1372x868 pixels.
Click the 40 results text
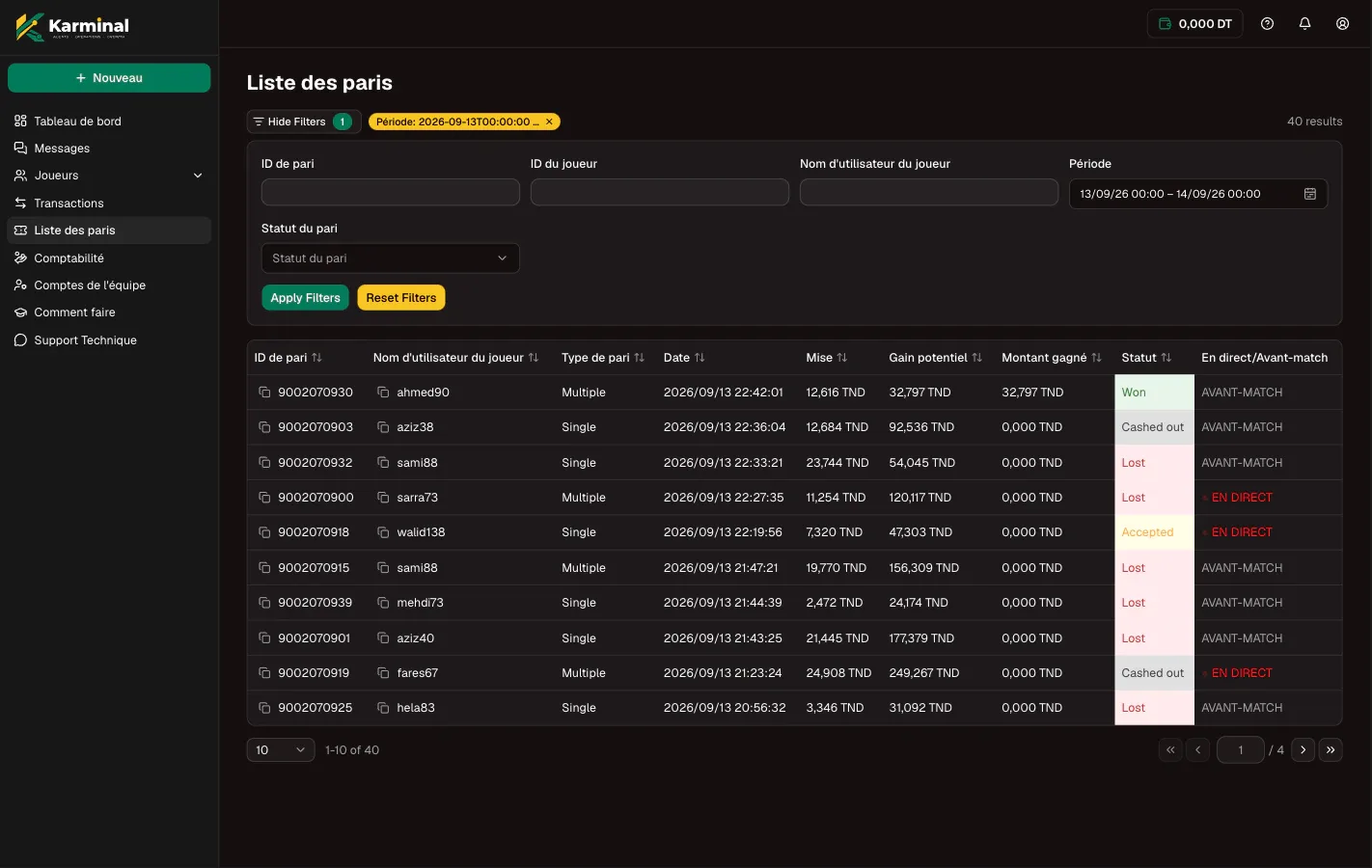pyautogui.click(x=1314, y=122)
